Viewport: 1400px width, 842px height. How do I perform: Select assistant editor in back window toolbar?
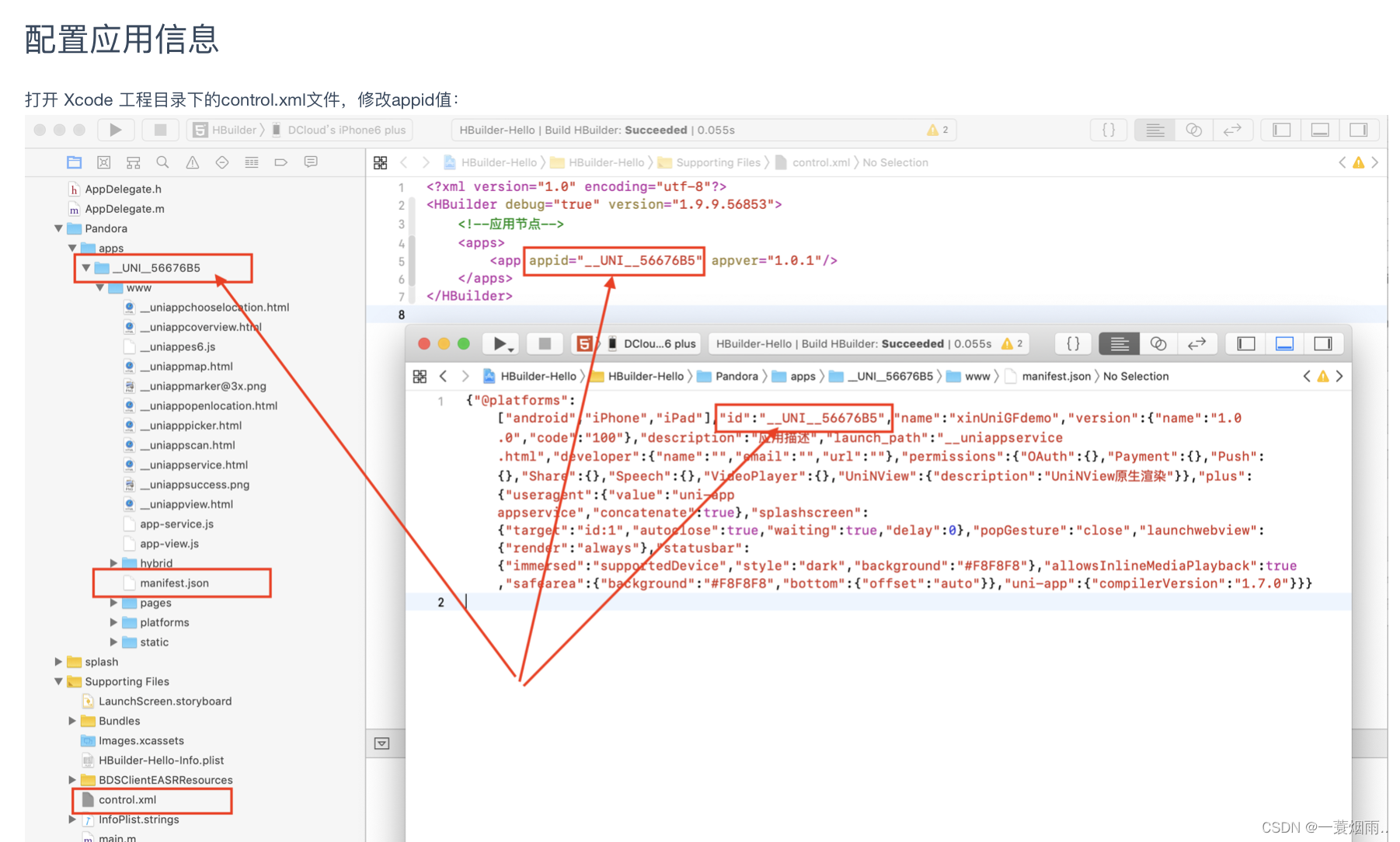(1194, 130)
